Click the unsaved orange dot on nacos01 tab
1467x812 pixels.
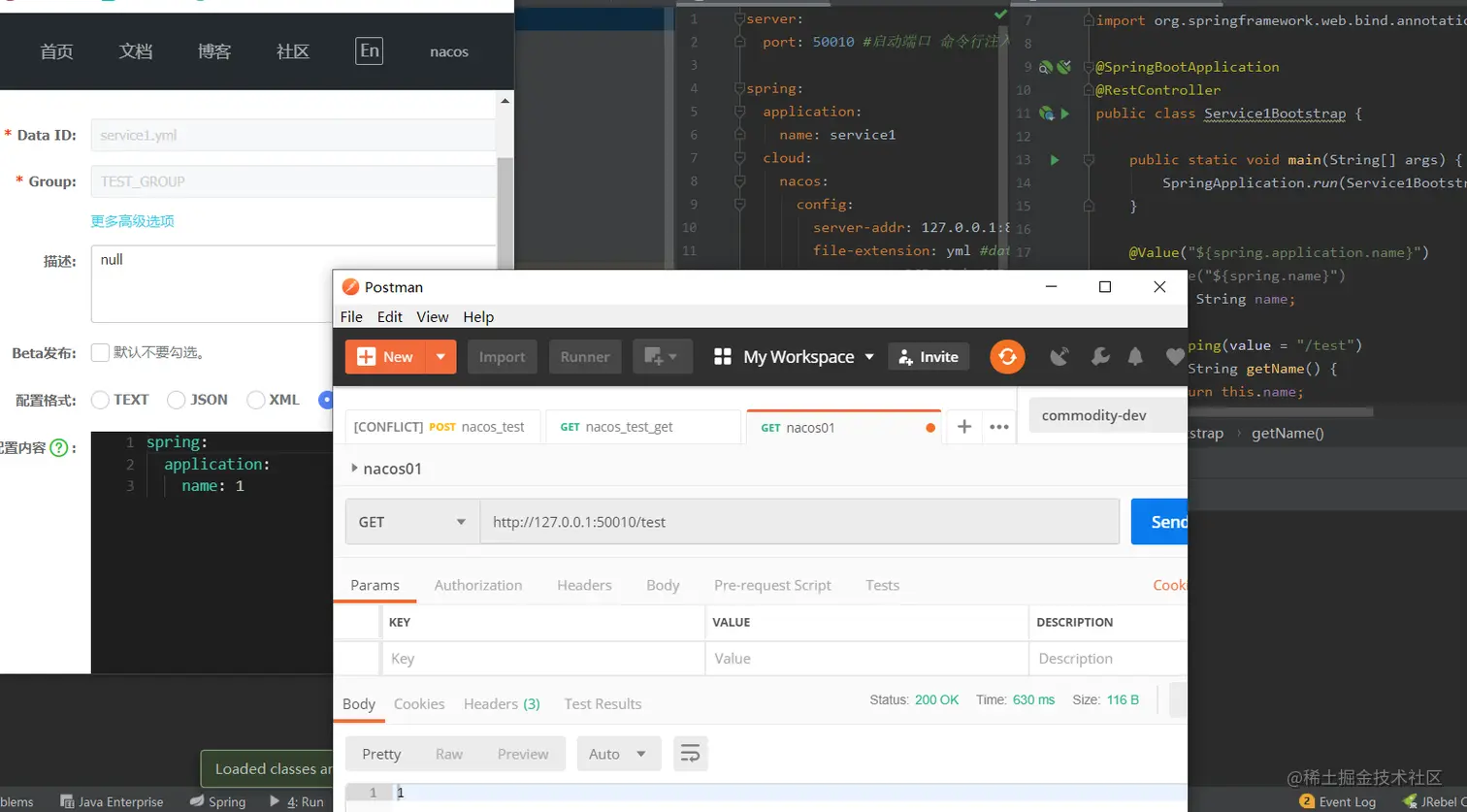(931, 427)
